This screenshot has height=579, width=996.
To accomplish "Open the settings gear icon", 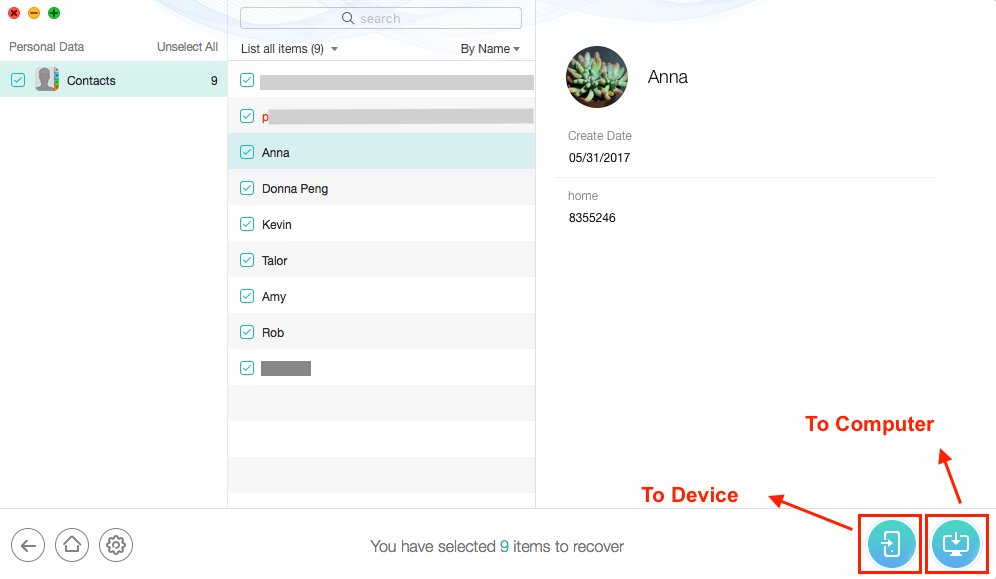I will click(115, 545).
